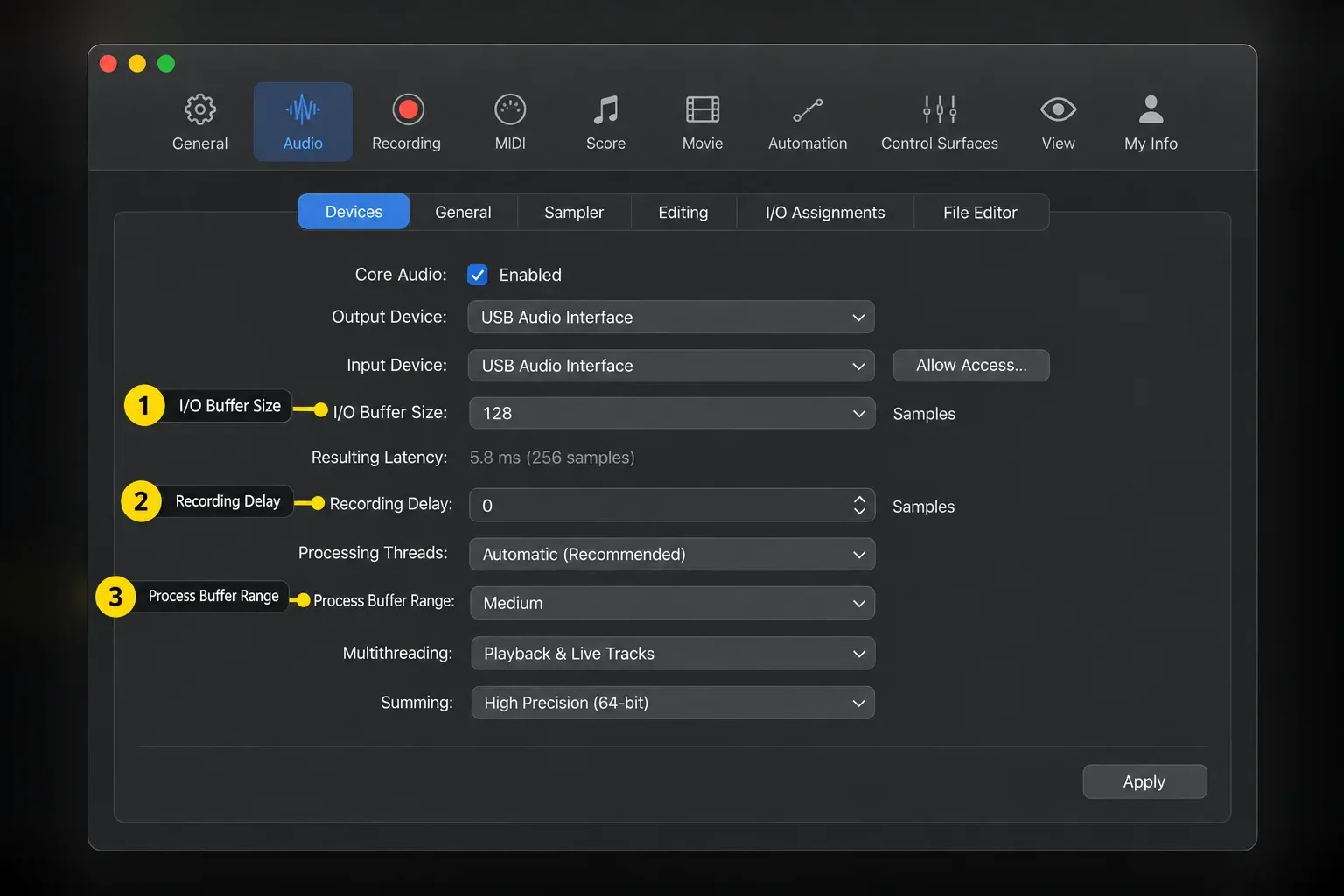
Task: Click the Apply button
Action: point(1144,781)
